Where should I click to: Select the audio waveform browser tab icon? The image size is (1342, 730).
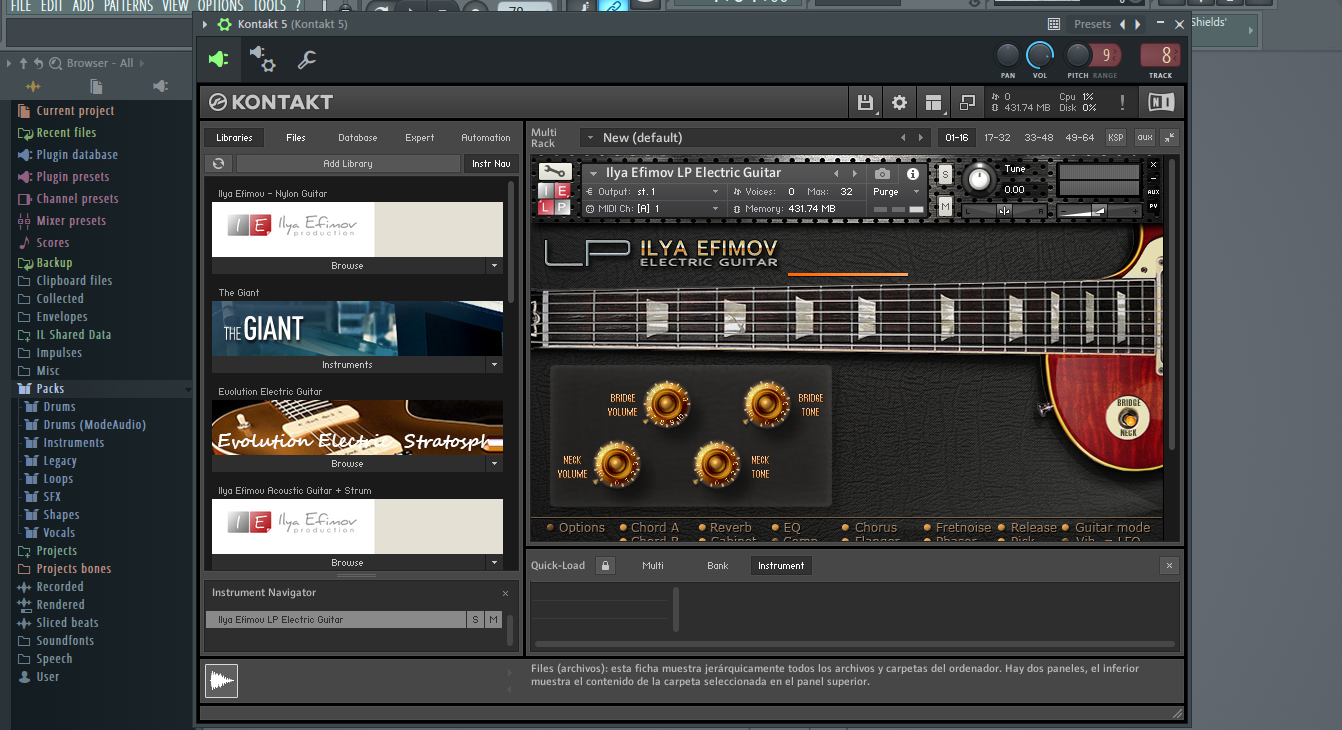pyautogui.click(x=33, y=87)
